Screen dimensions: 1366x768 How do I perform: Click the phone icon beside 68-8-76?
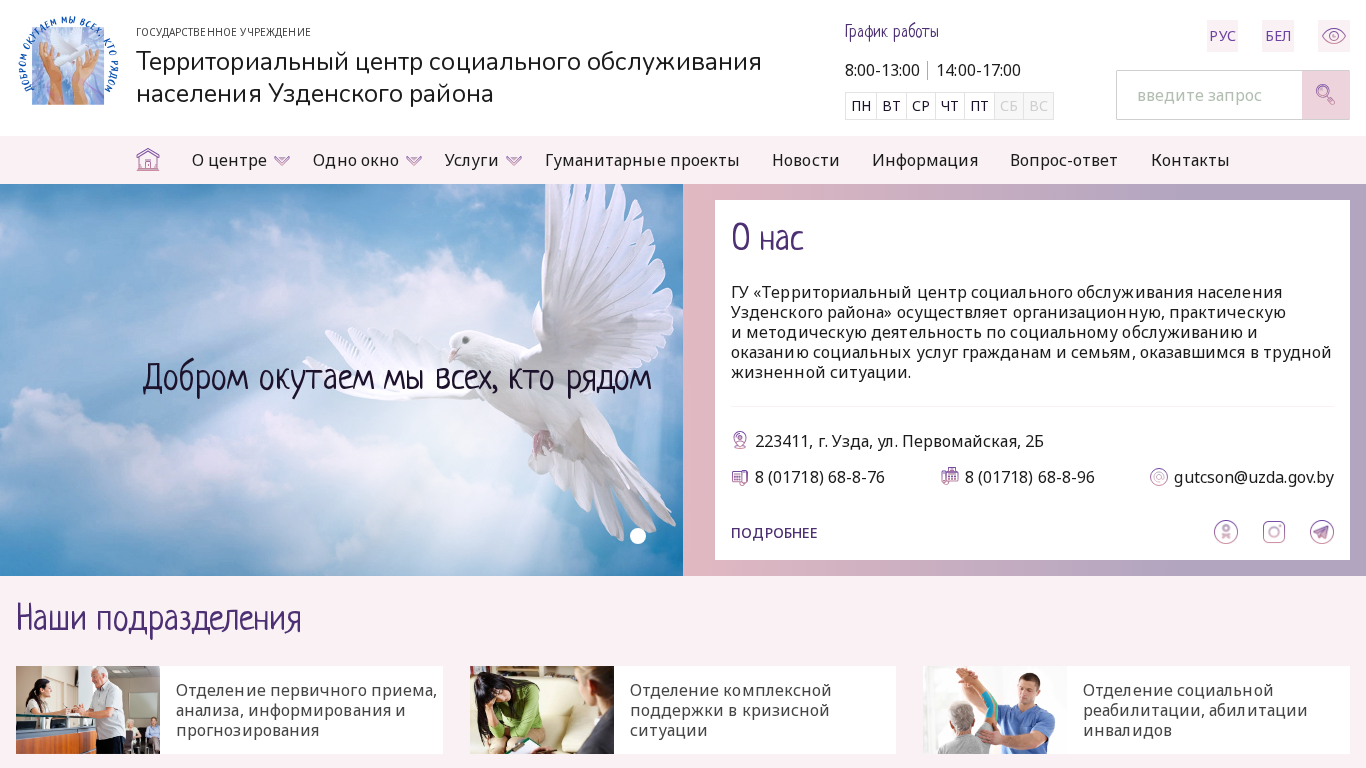pyautogui.click(x=740, y=477)
